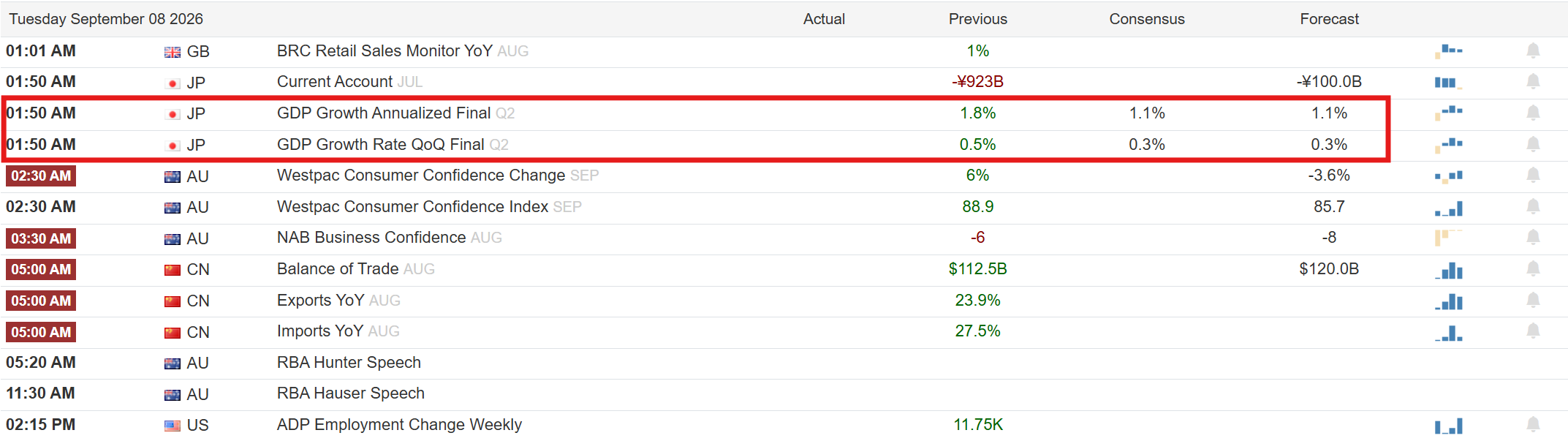Open ADP Employment Change Weekly chart icon
The image size is (1568, 441).
coord(1448,426)
